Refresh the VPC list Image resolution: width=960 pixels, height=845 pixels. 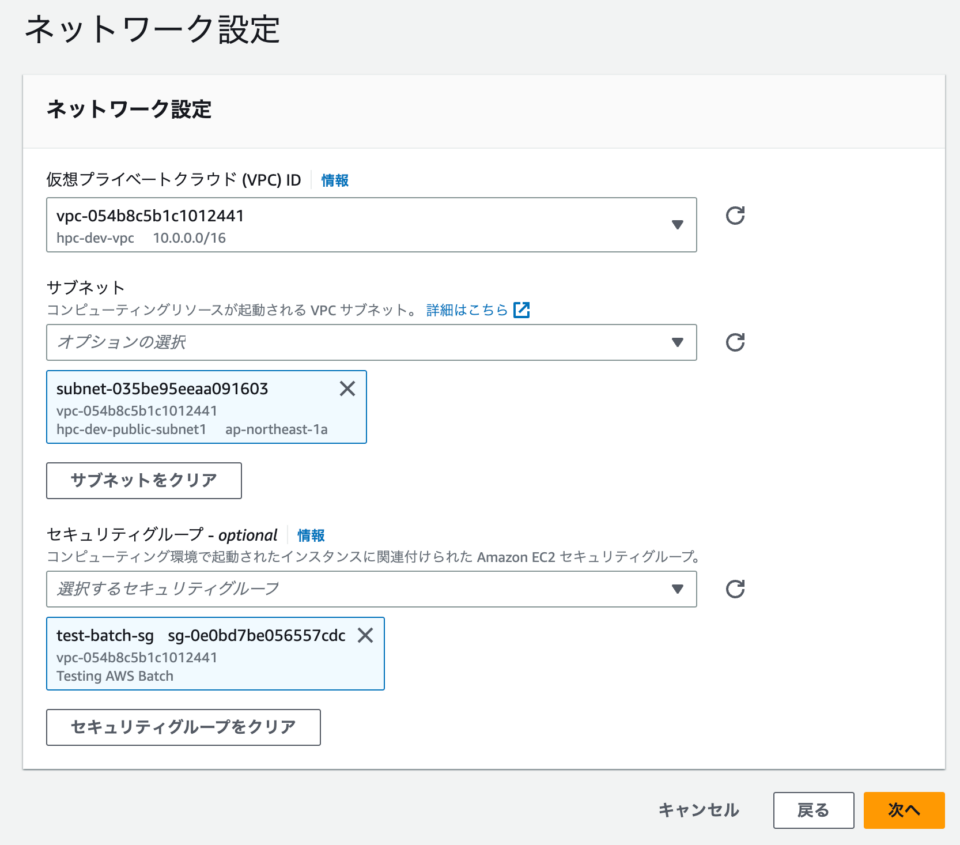click(x=735, y=215)
